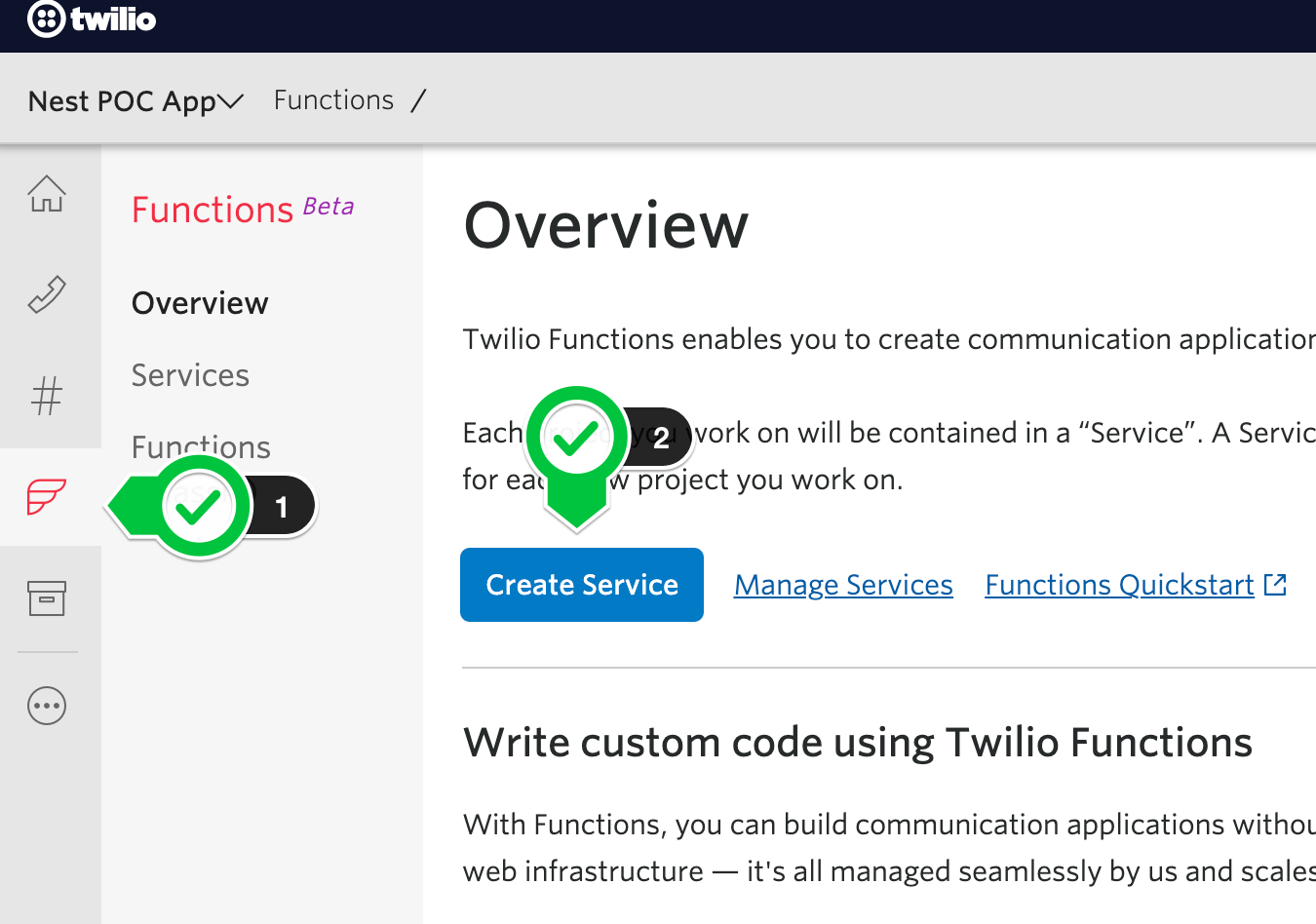Click the red Functions Beta heading
The width and height of the screenshot is (1316, 924).
coord(243,210)
